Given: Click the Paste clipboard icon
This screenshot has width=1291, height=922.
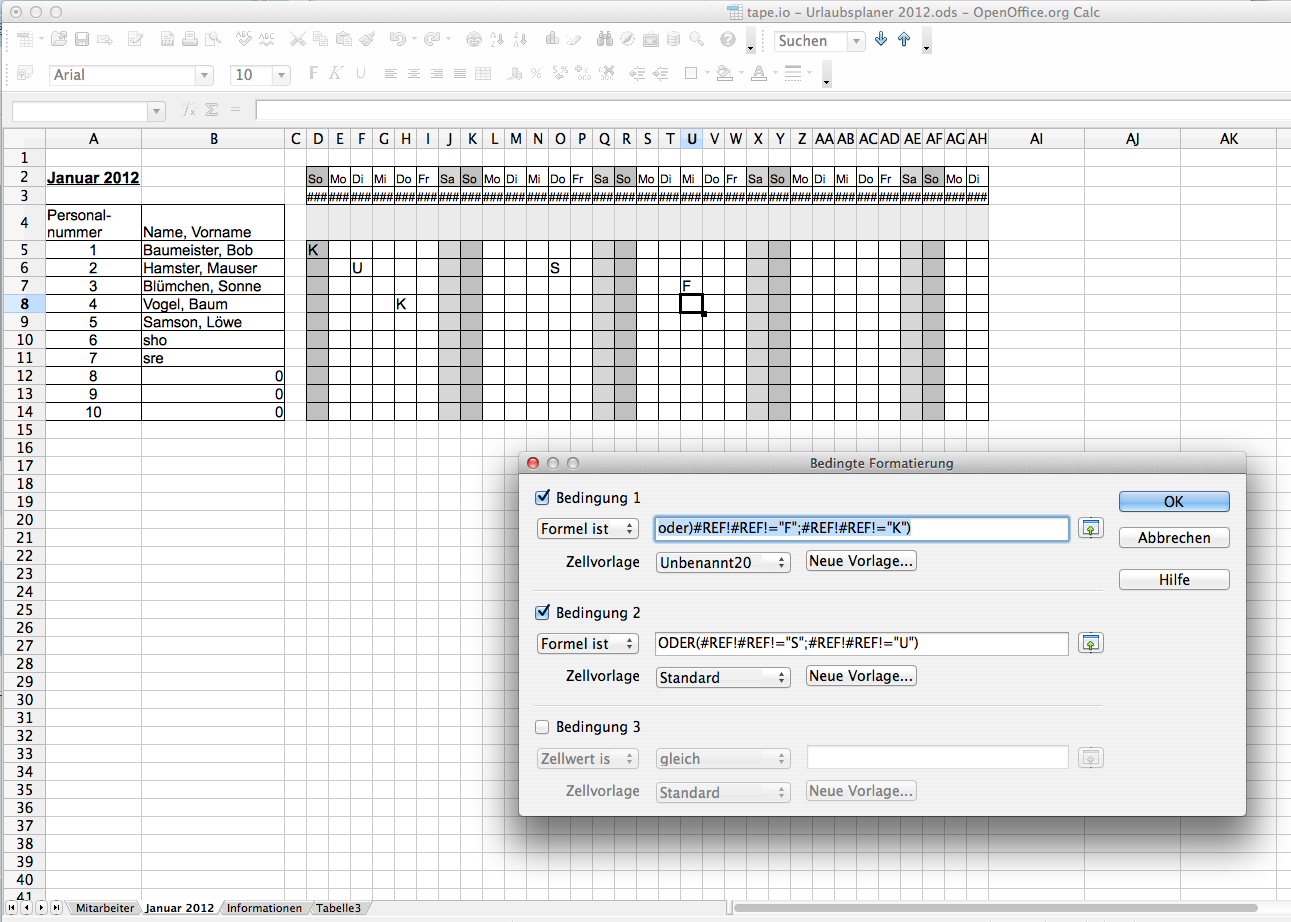Looking at the screenshot, I should (x=343, y=40).
